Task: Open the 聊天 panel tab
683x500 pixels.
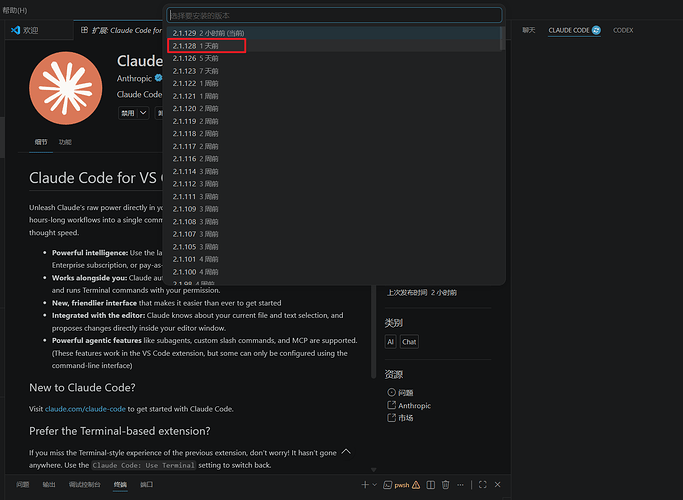Action: coord(528,30)
